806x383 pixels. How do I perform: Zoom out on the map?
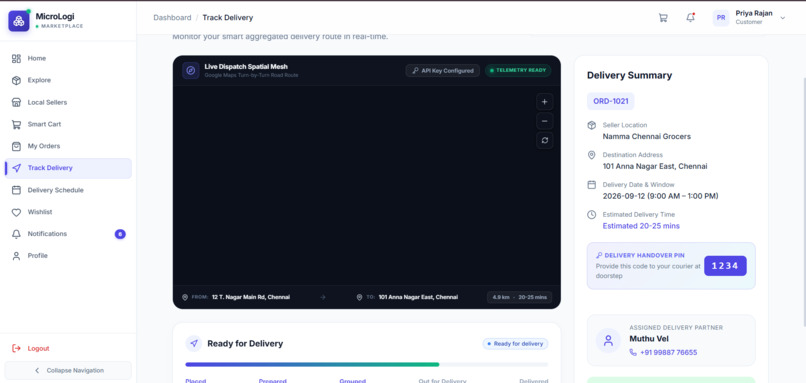coord(545,121)
